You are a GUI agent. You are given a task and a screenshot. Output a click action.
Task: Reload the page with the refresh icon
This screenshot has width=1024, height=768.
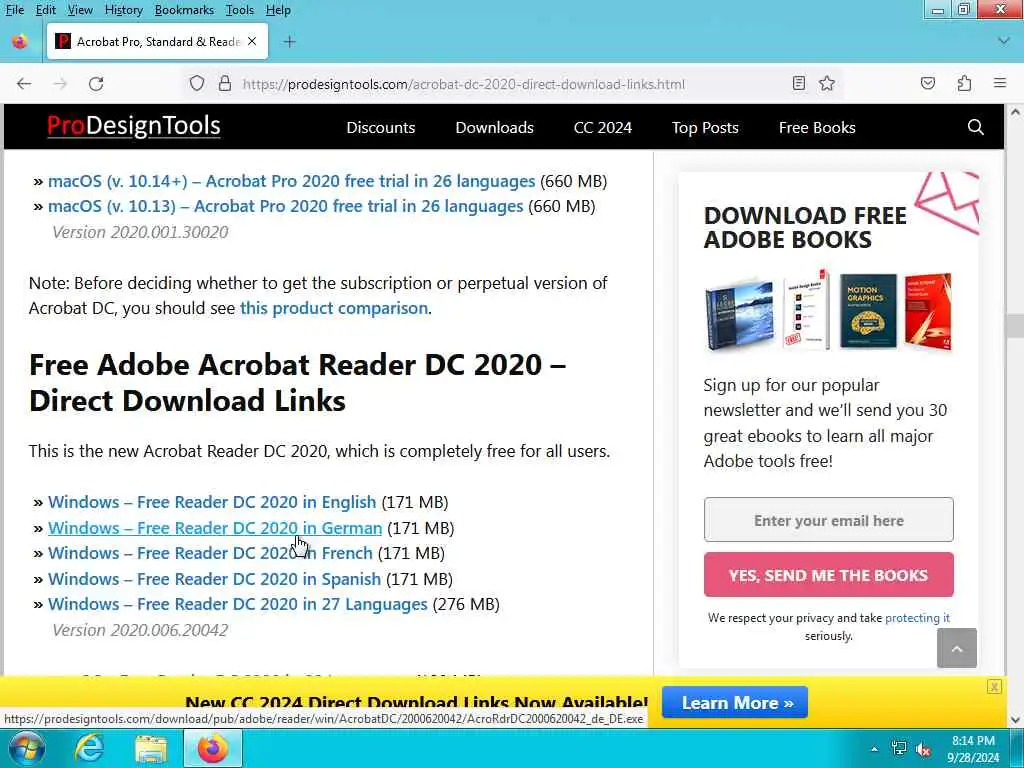pyautogui.click(x=96, y=84)
